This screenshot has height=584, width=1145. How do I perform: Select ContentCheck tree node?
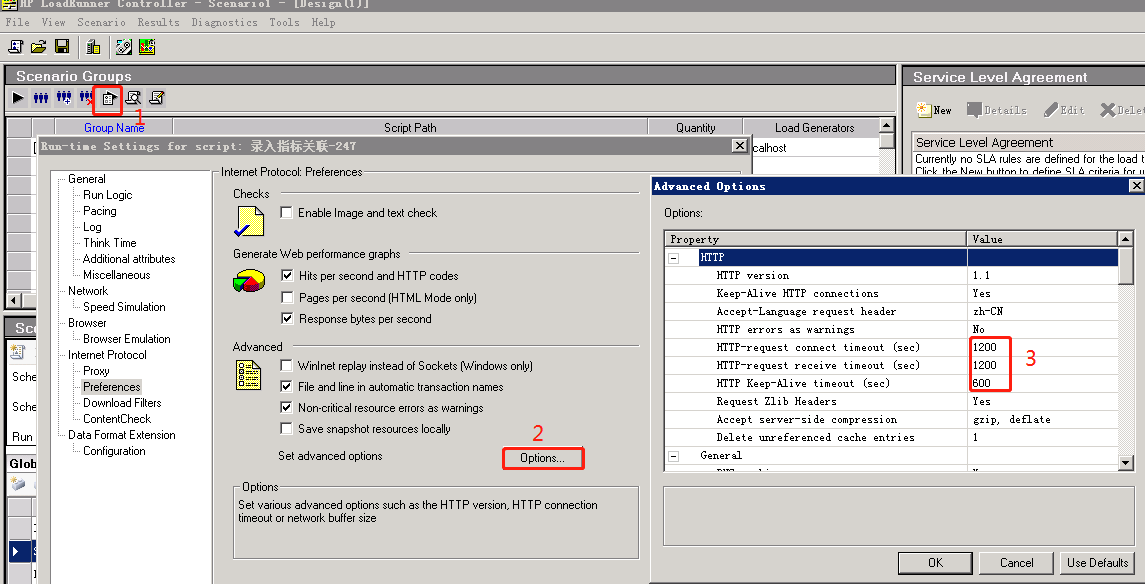coord(117,419)
